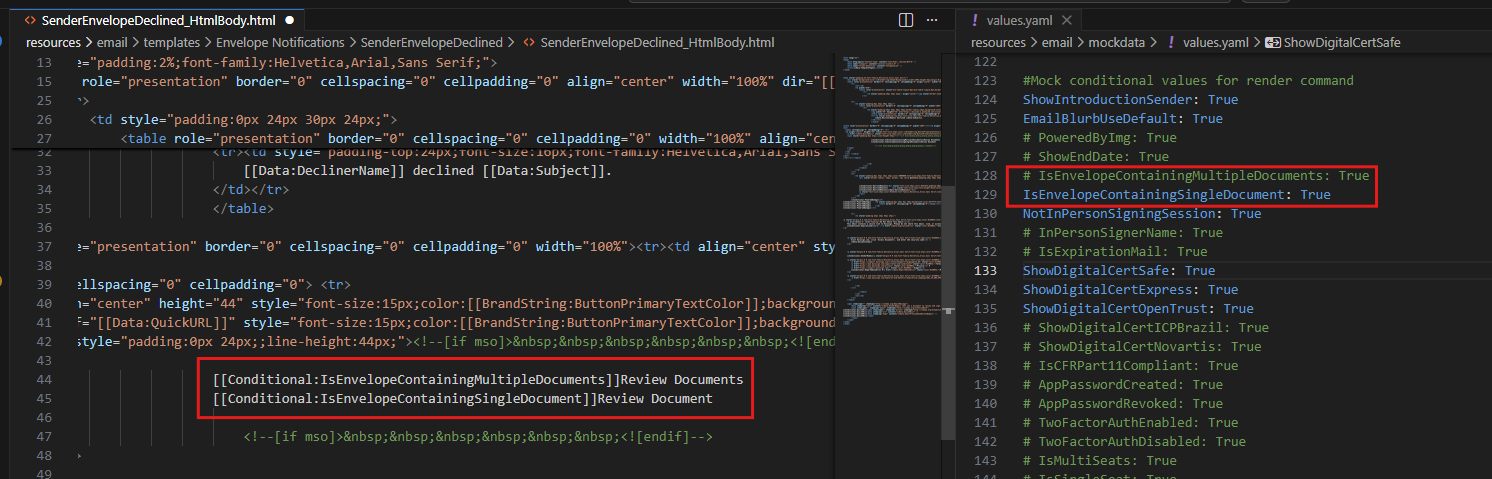Click the 'EmailBlurbUseDefault: True' line
1492x479 pixels.
pos(1123,118)
